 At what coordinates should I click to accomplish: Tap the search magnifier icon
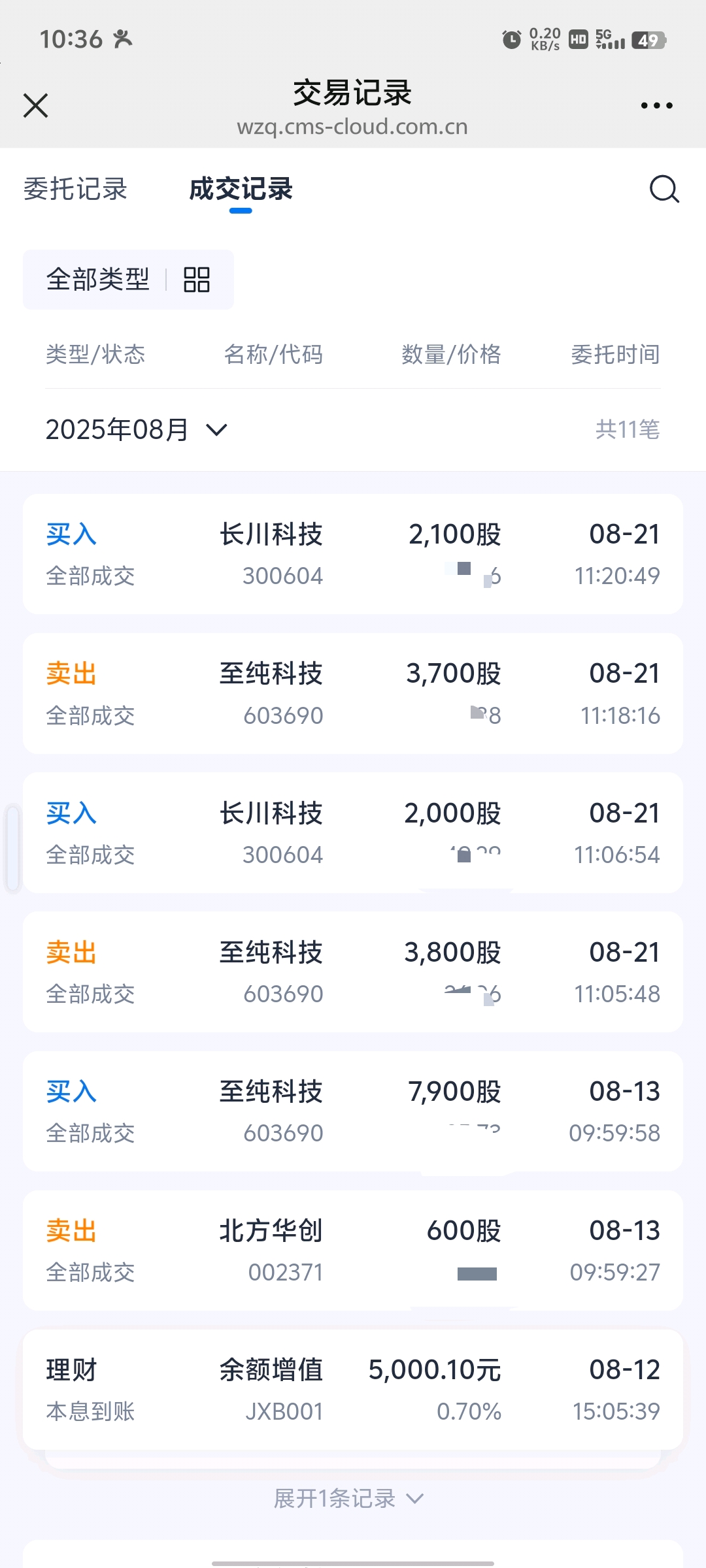tap(664, 189)
